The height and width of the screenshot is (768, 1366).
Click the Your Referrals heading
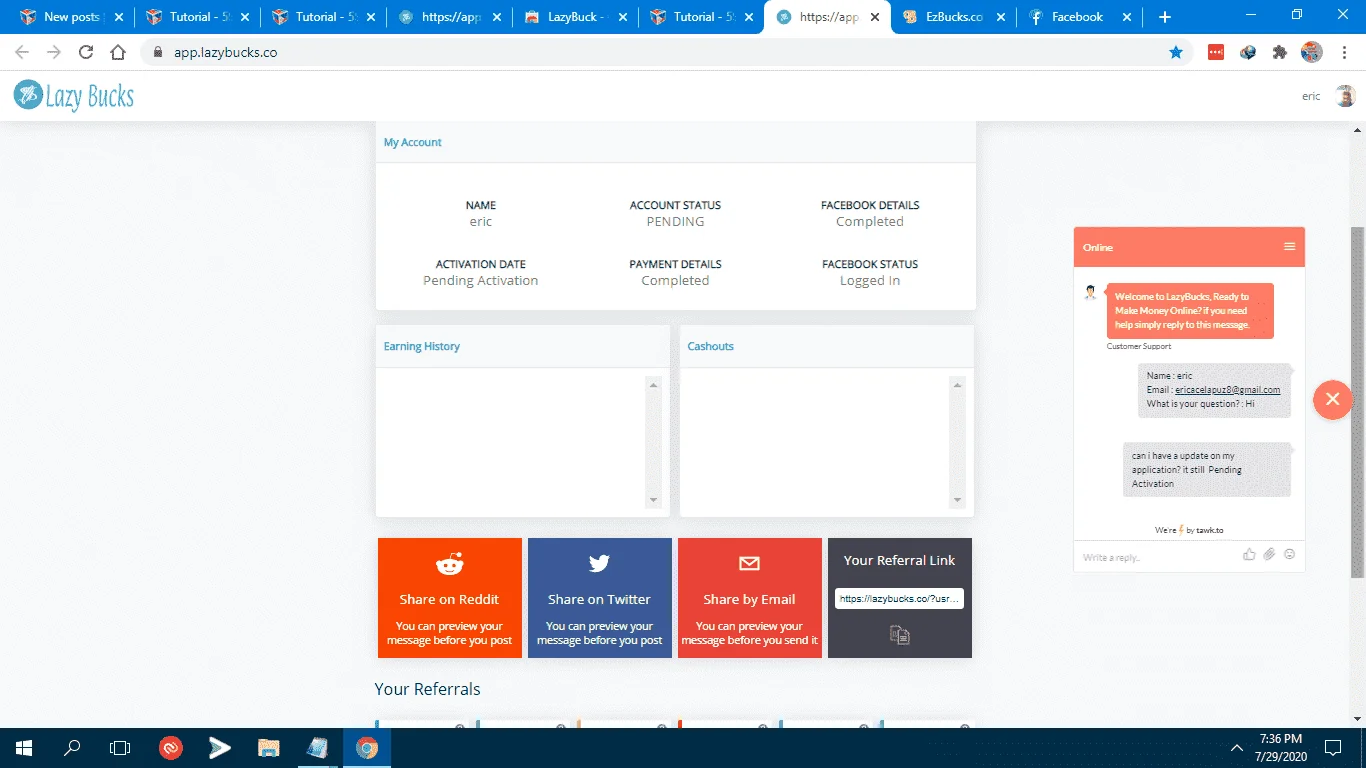pos(427,689)
